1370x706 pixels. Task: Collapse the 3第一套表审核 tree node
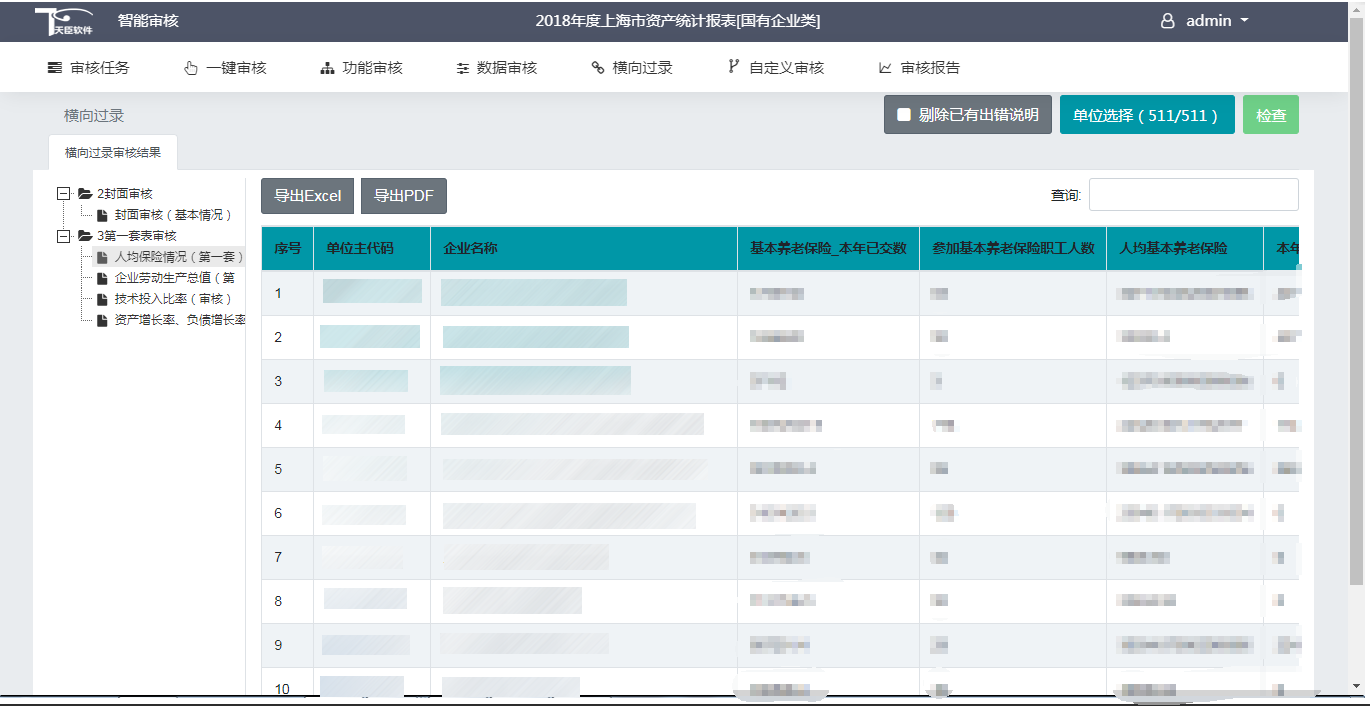(x=64, y=236)
